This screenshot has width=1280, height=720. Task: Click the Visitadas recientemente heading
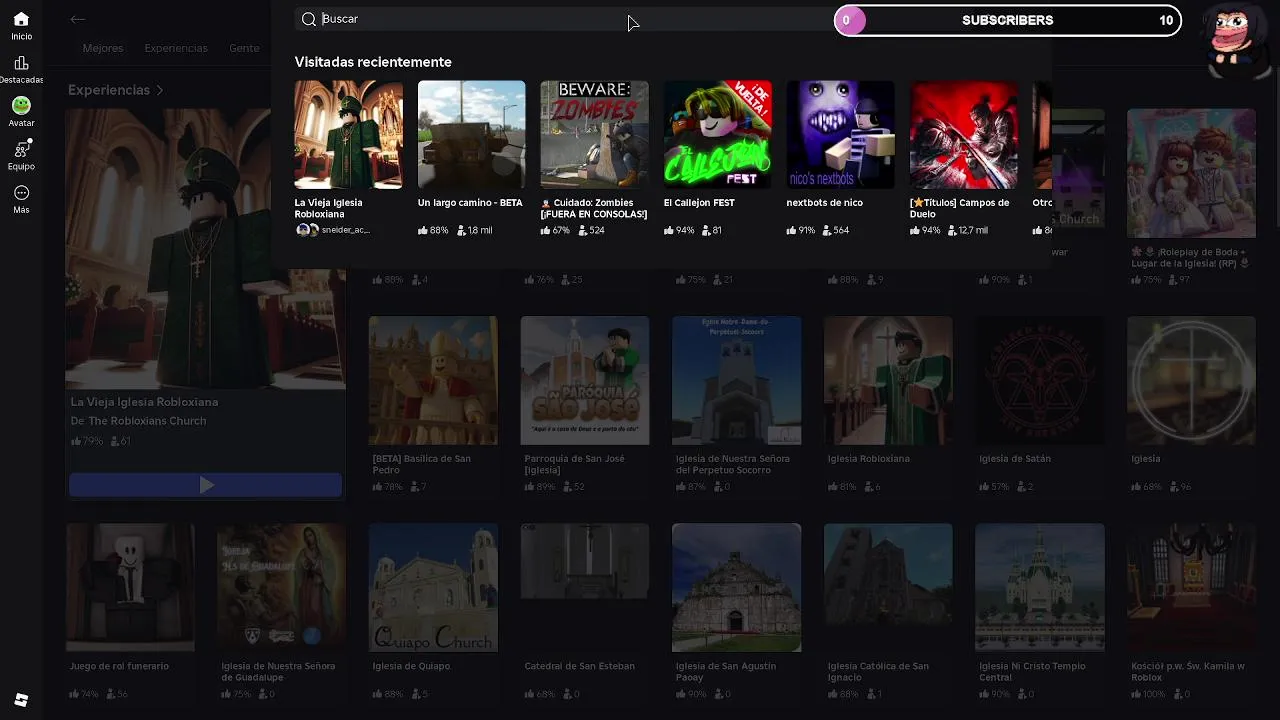[x=373, y=62]
